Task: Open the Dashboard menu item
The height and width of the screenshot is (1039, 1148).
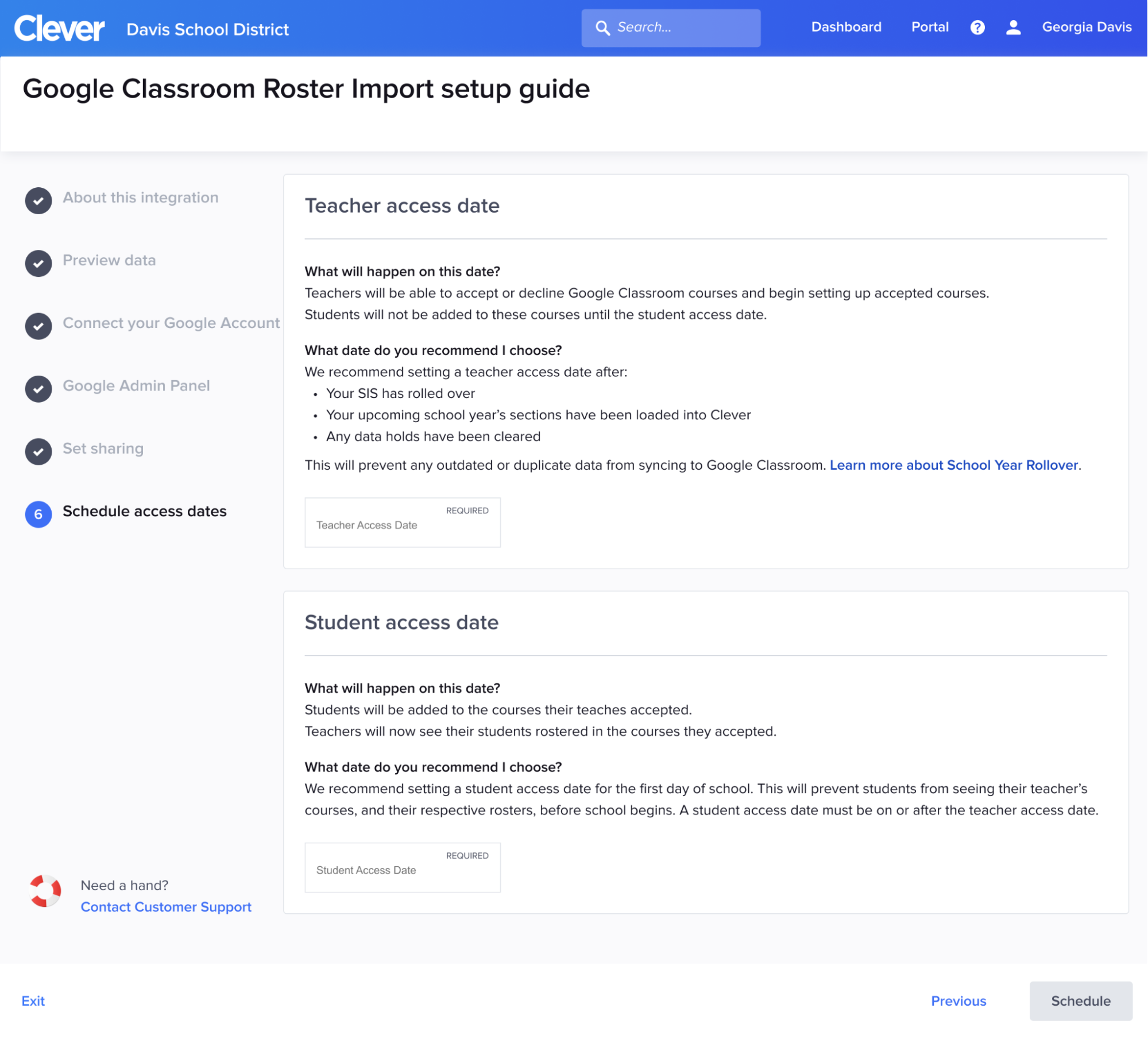Action: (846, 27)
